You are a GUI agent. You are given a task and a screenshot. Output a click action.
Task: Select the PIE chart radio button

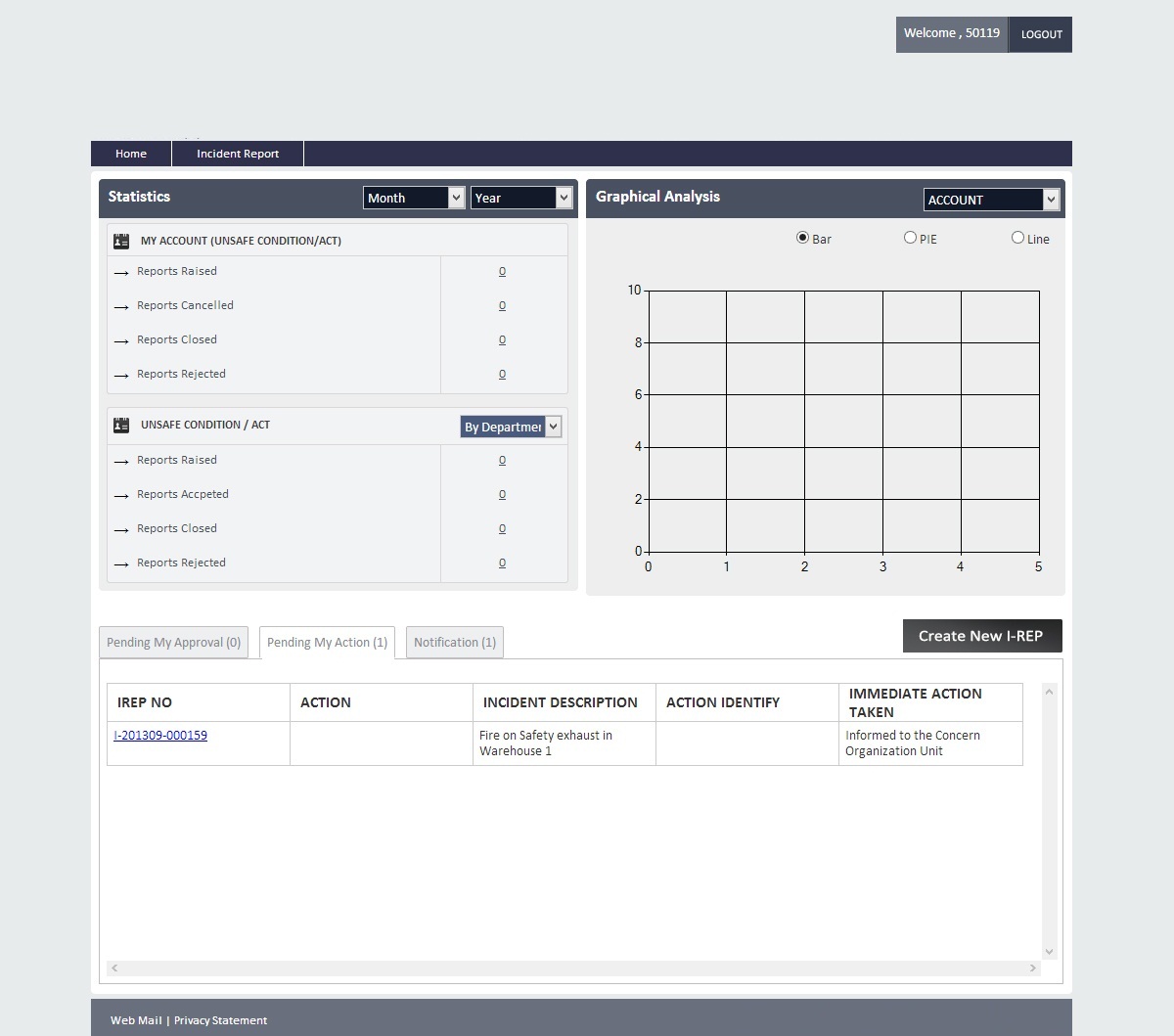(910, 238)
